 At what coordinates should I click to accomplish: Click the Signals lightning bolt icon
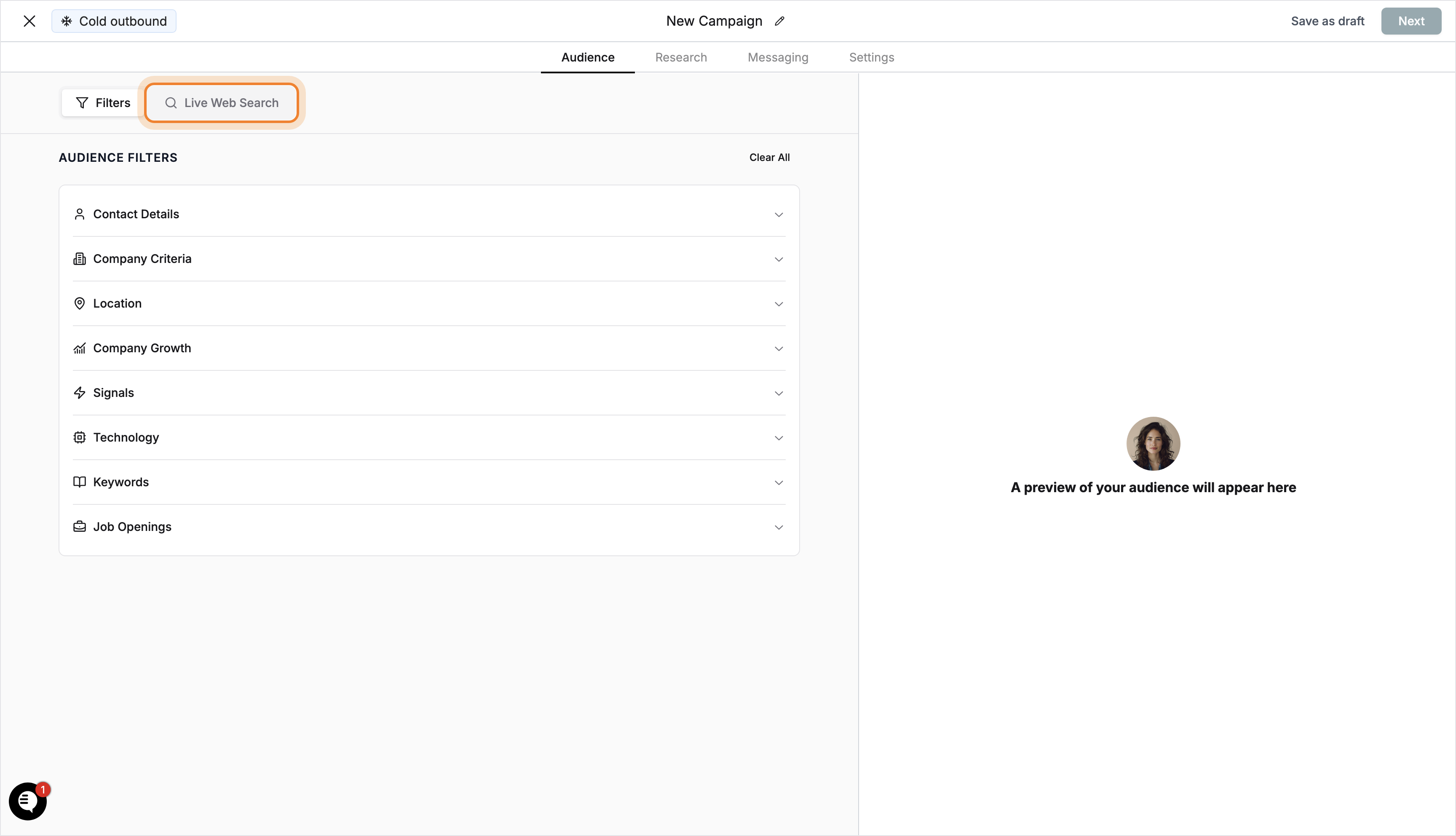tap(80, 393)
